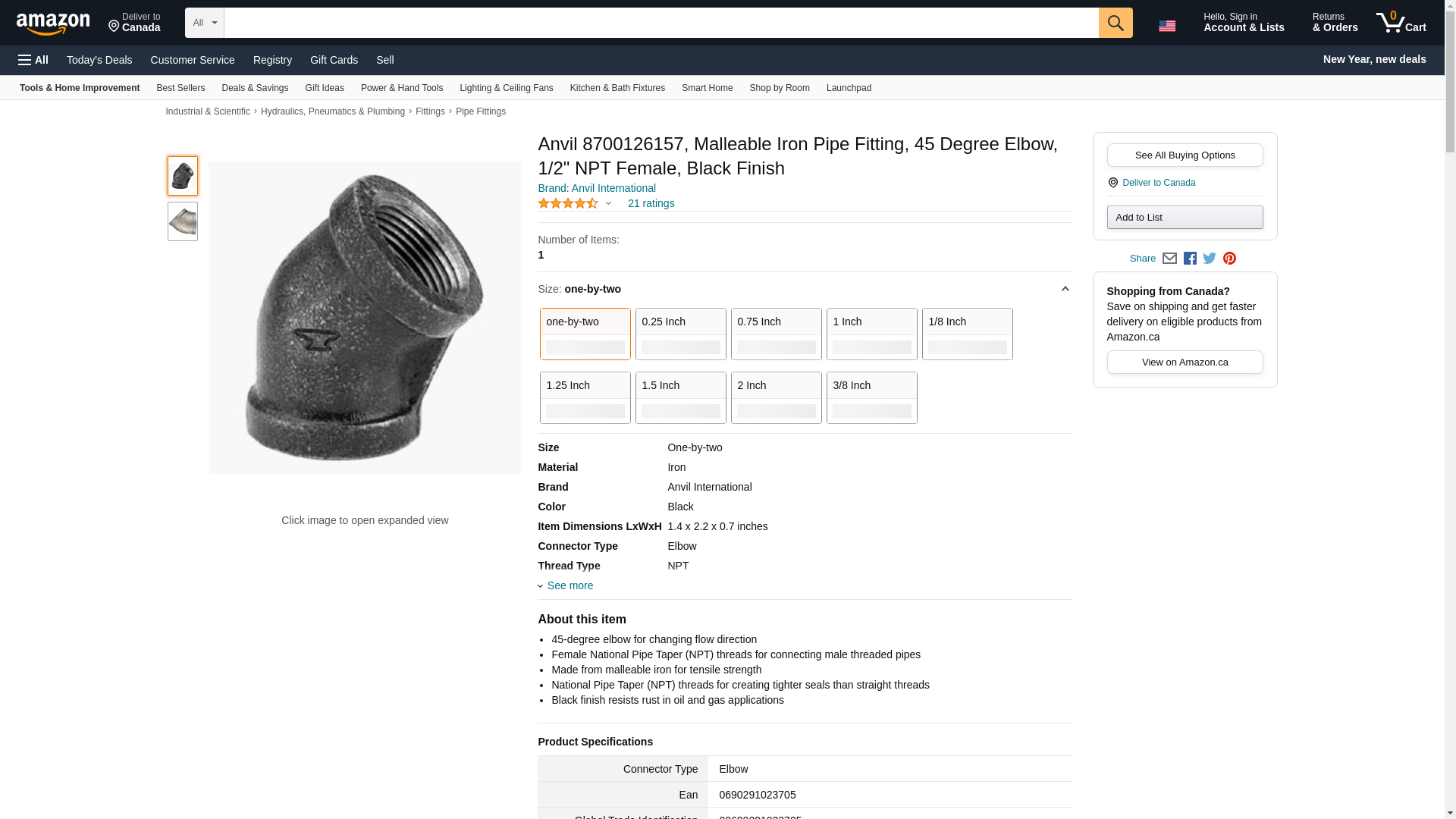This screenshot has width=1456, height=819.
Task: Select the 1/8 Inch size option
Action: [967, 334]
